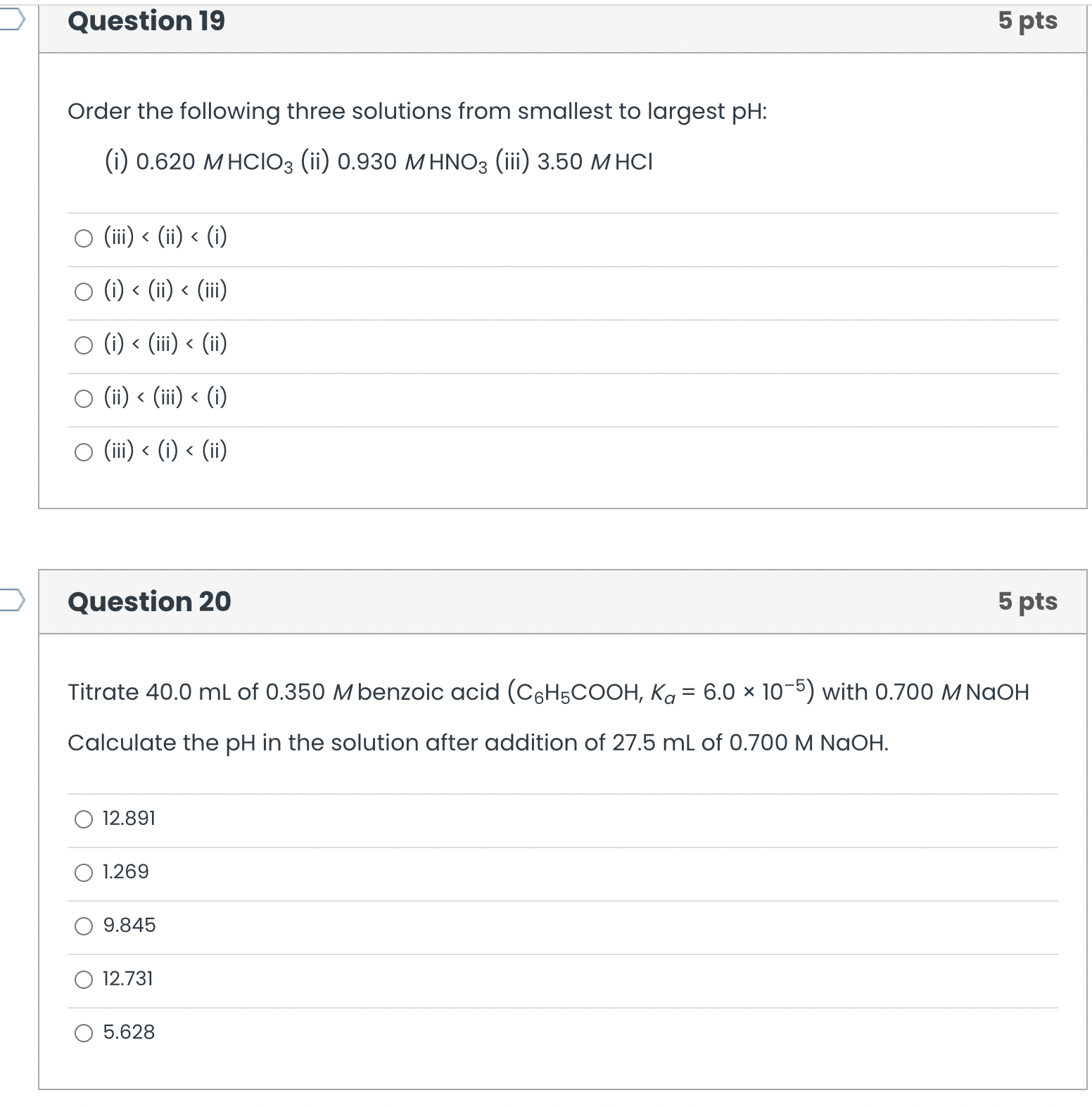Click the Question 19 header
The height and width of the screenshot is (1107, 1092).
click(x=146, y=21)
